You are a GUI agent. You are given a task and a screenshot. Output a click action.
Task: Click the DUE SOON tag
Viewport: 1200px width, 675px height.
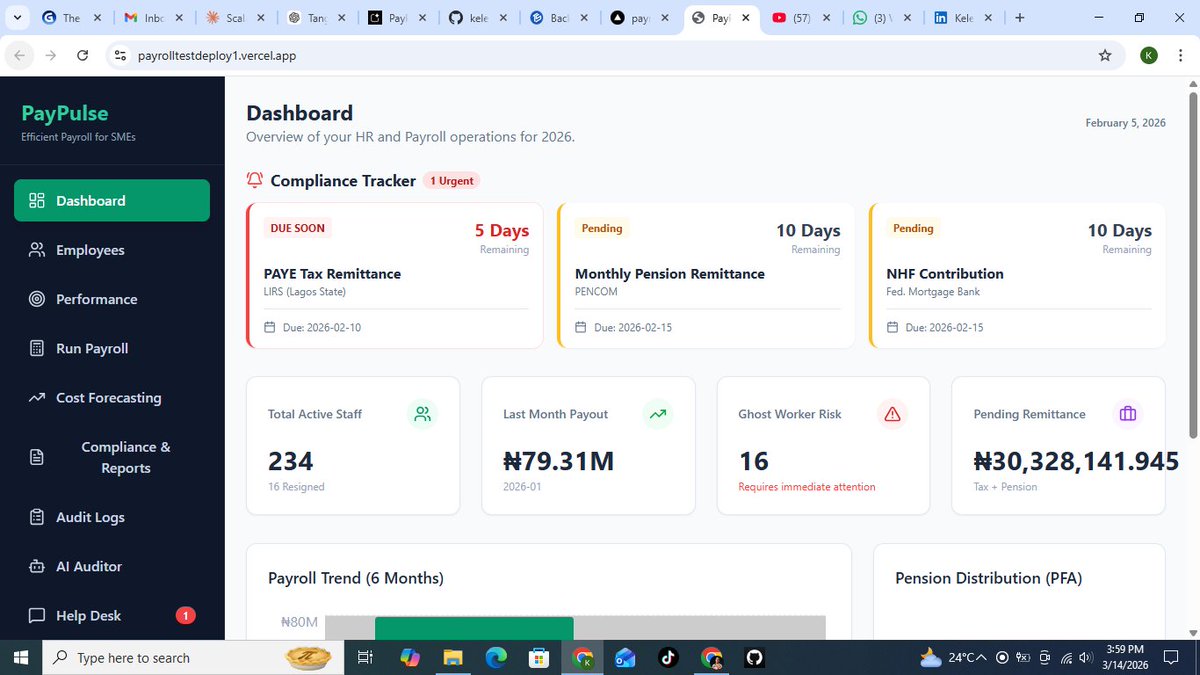pyautogui.click(x=298, y=228)
